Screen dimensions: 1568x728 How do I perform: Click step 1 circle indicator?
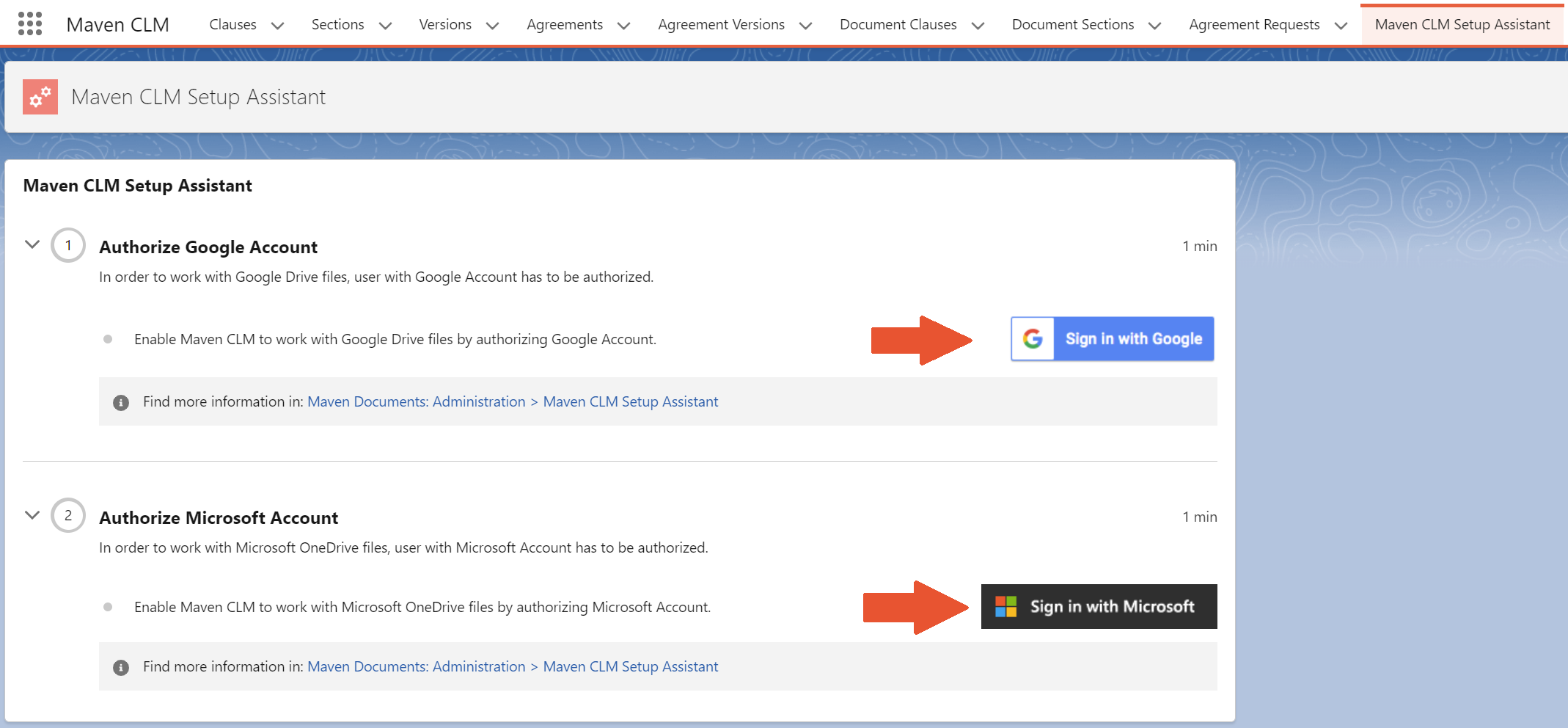point(68,245)
